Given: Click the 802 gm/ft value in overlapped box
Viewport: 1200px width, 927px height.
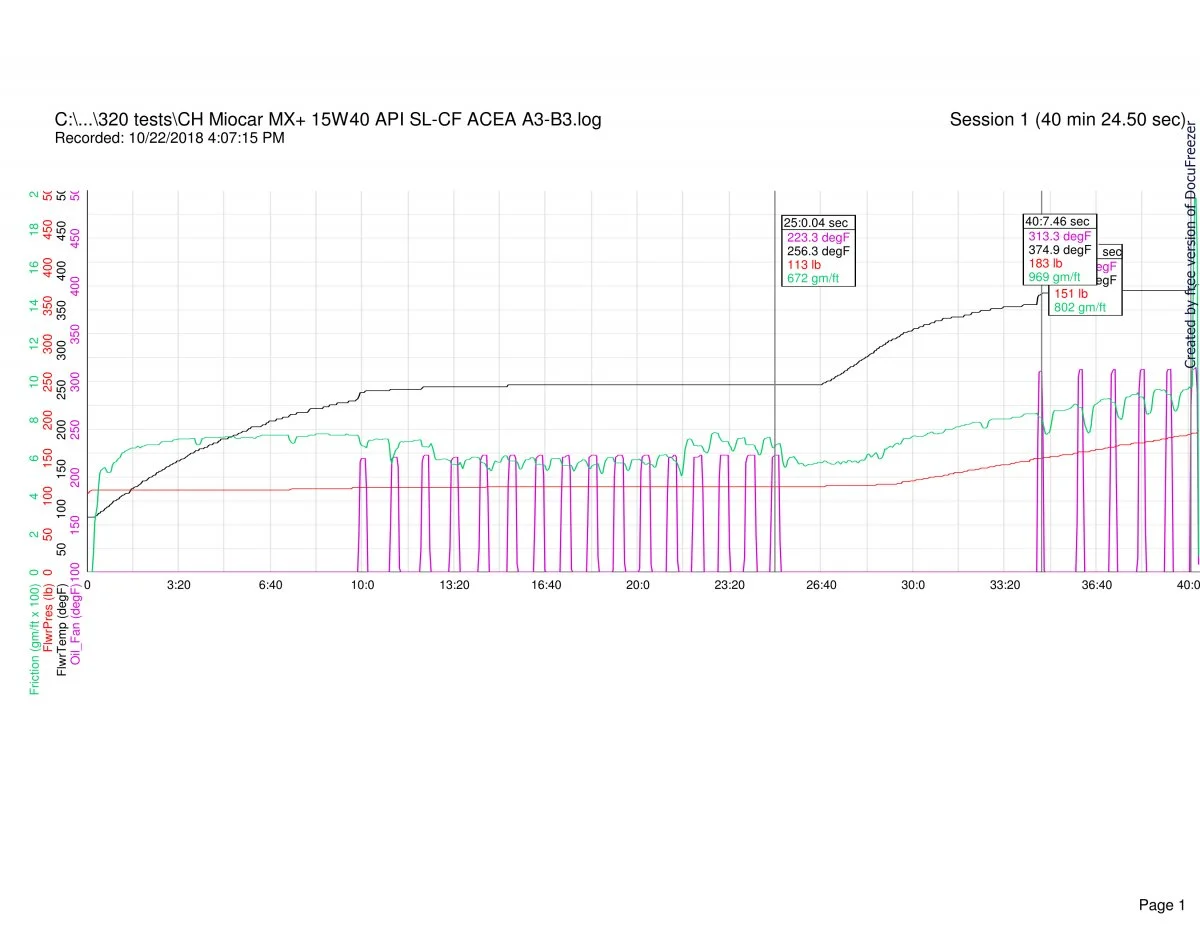Looking at the screenshot, I should [x=1080, y=307].
